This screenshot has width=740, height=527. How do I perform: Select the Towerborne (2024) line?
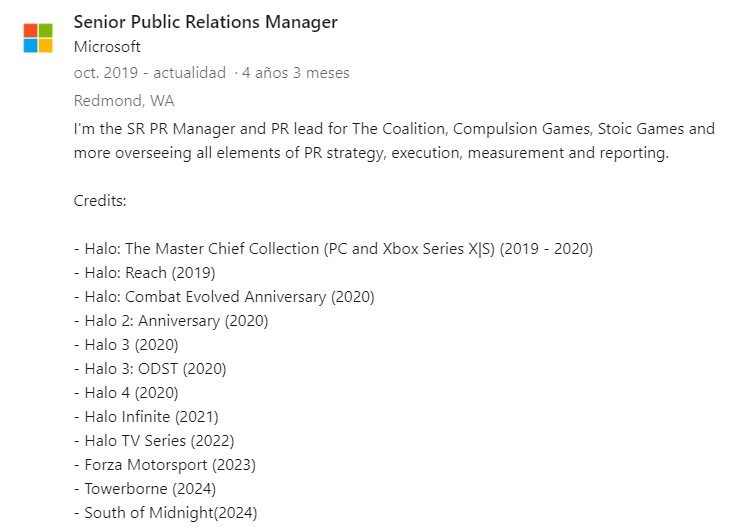coord(145,489)
